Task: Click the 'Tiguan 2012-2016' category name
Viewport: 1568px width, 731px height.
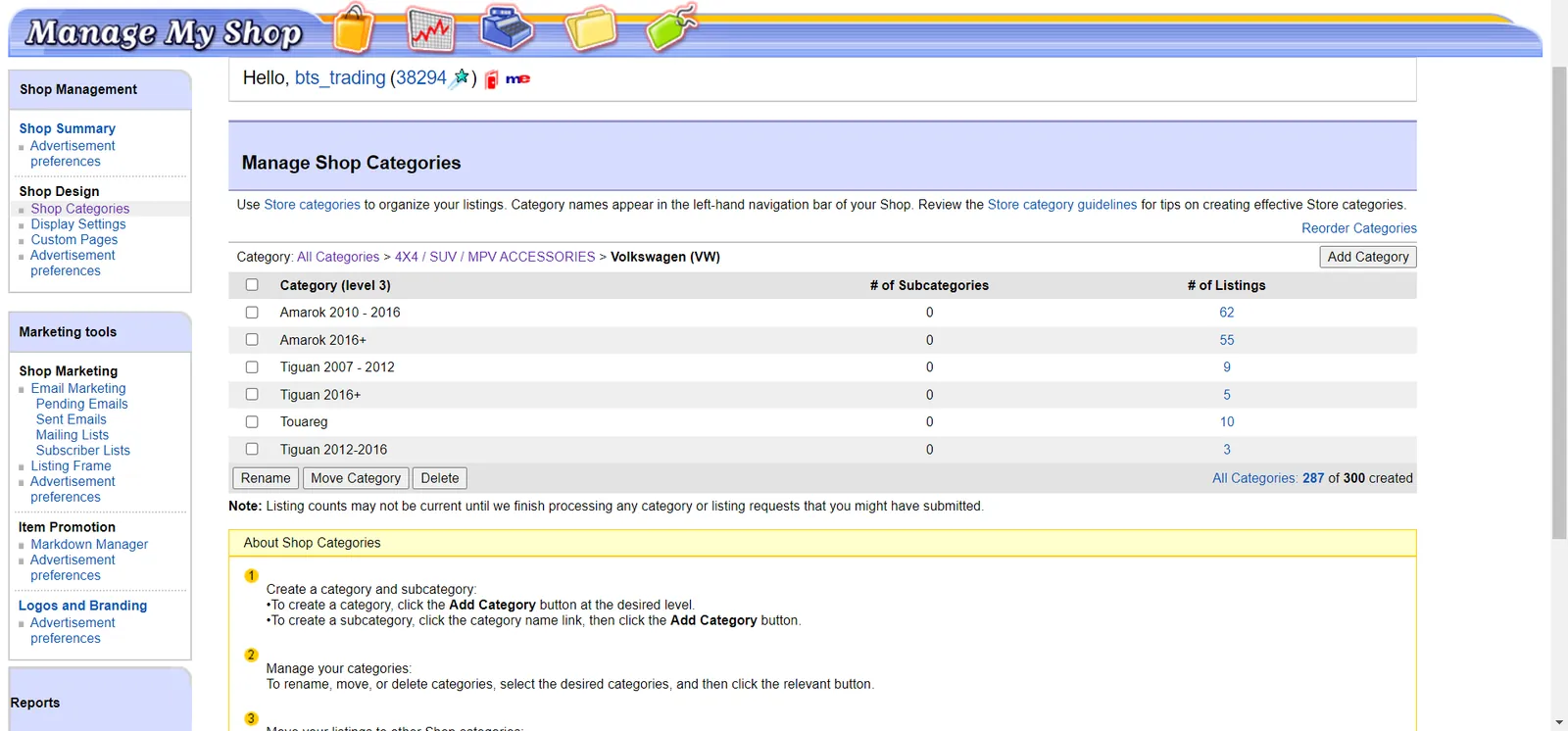Action: [x=333, y=450]
